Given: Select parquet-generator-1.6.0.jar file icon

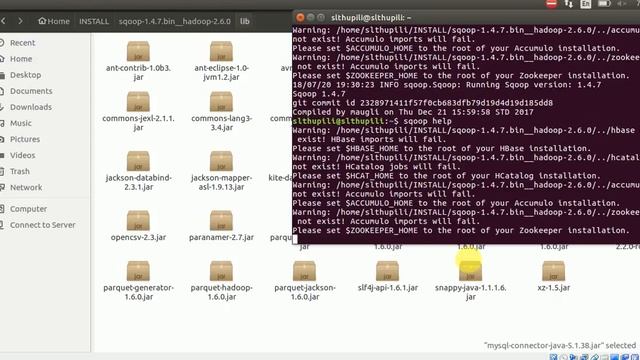Looking at the screenshot, I should click(138, 271).
